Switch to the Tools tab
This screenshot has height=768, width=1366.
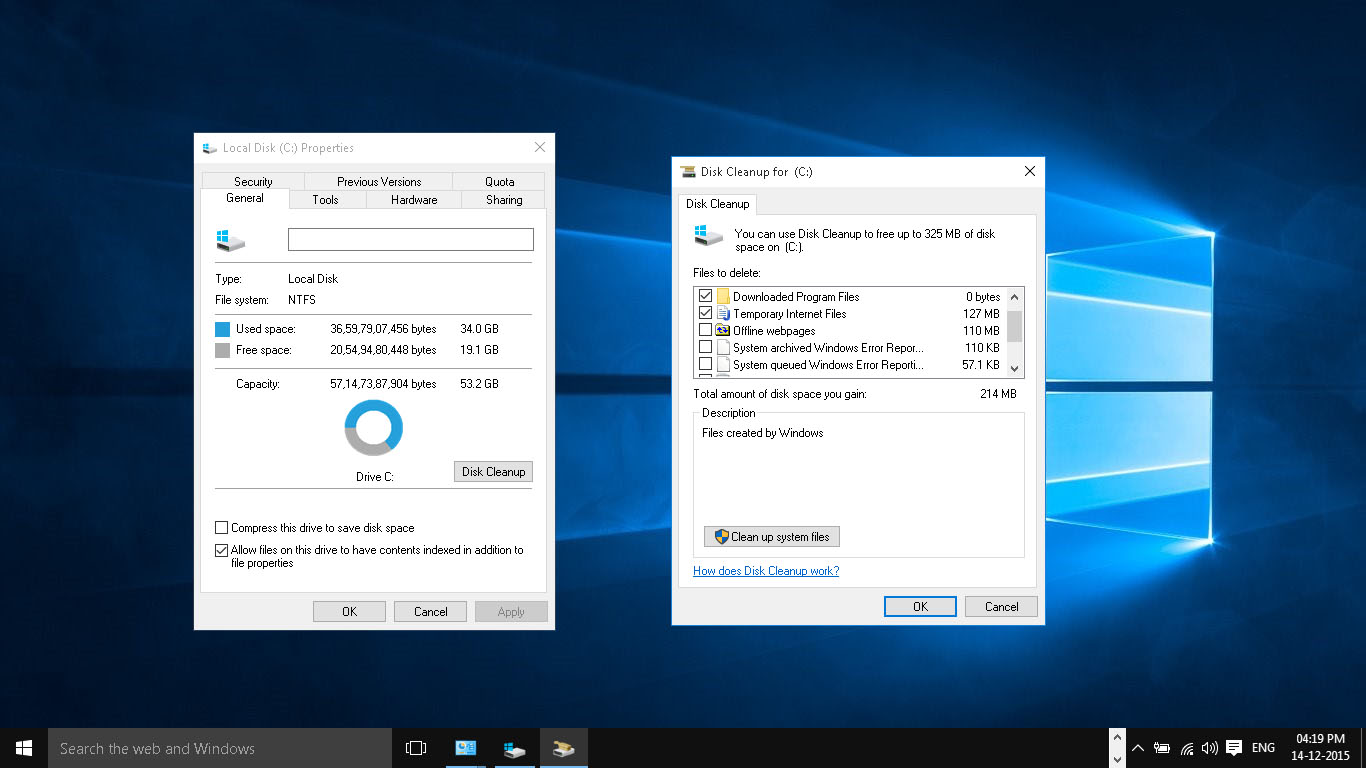point(326,200)
